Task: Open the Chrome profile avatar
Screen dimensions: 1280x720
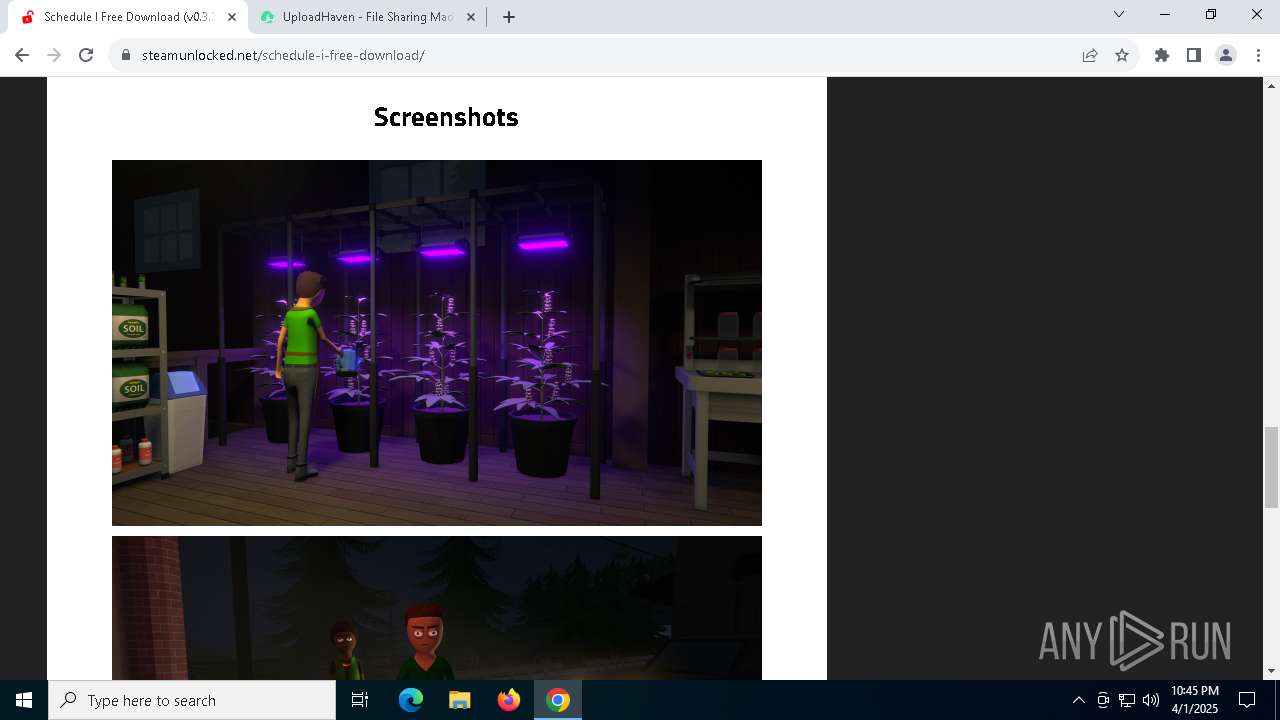Action: tap(1226, 55)
